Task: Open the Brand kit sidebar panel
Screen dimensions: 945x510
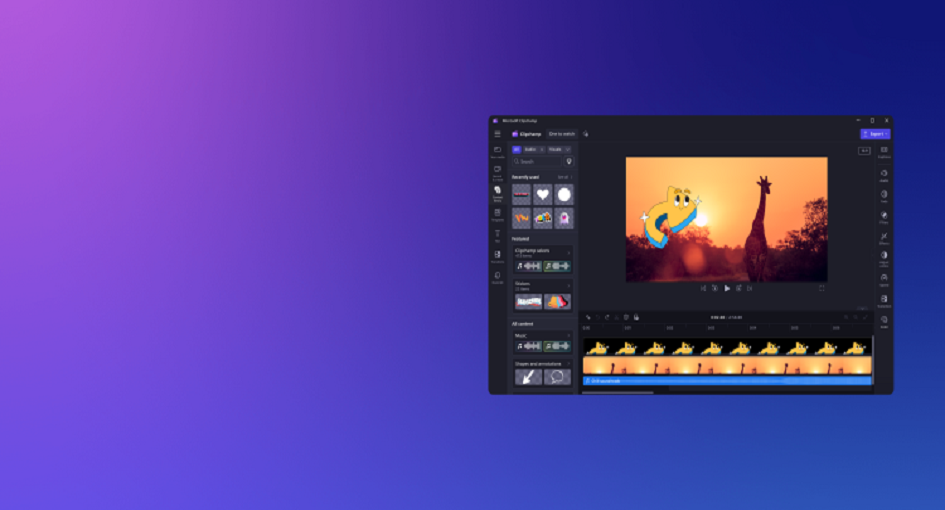Action: [x=497, y=278]
